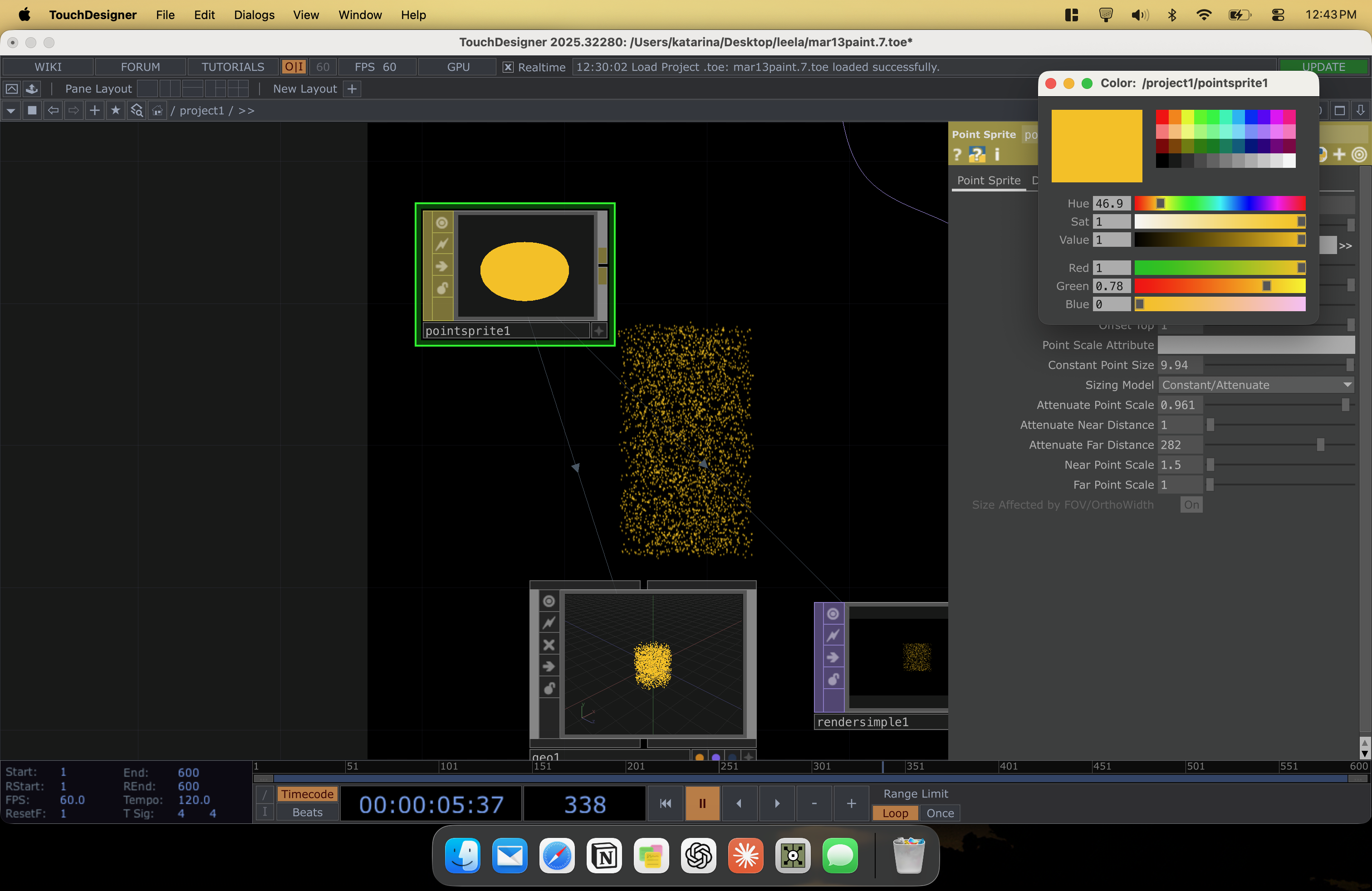Click the star bookmark icon in the toolbar
This screenshot has width=1372, height=891.
(115, 110)
